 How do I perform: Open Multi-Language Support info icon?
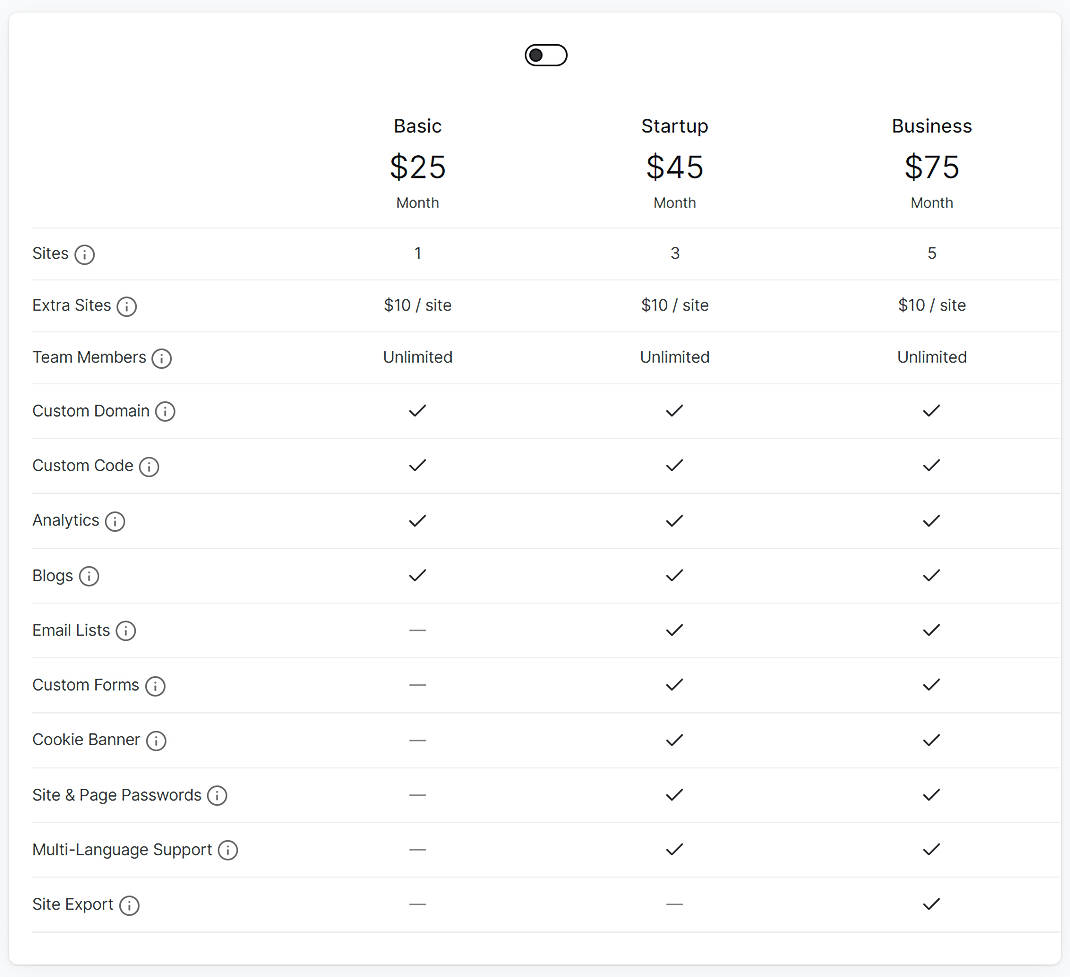228,849
